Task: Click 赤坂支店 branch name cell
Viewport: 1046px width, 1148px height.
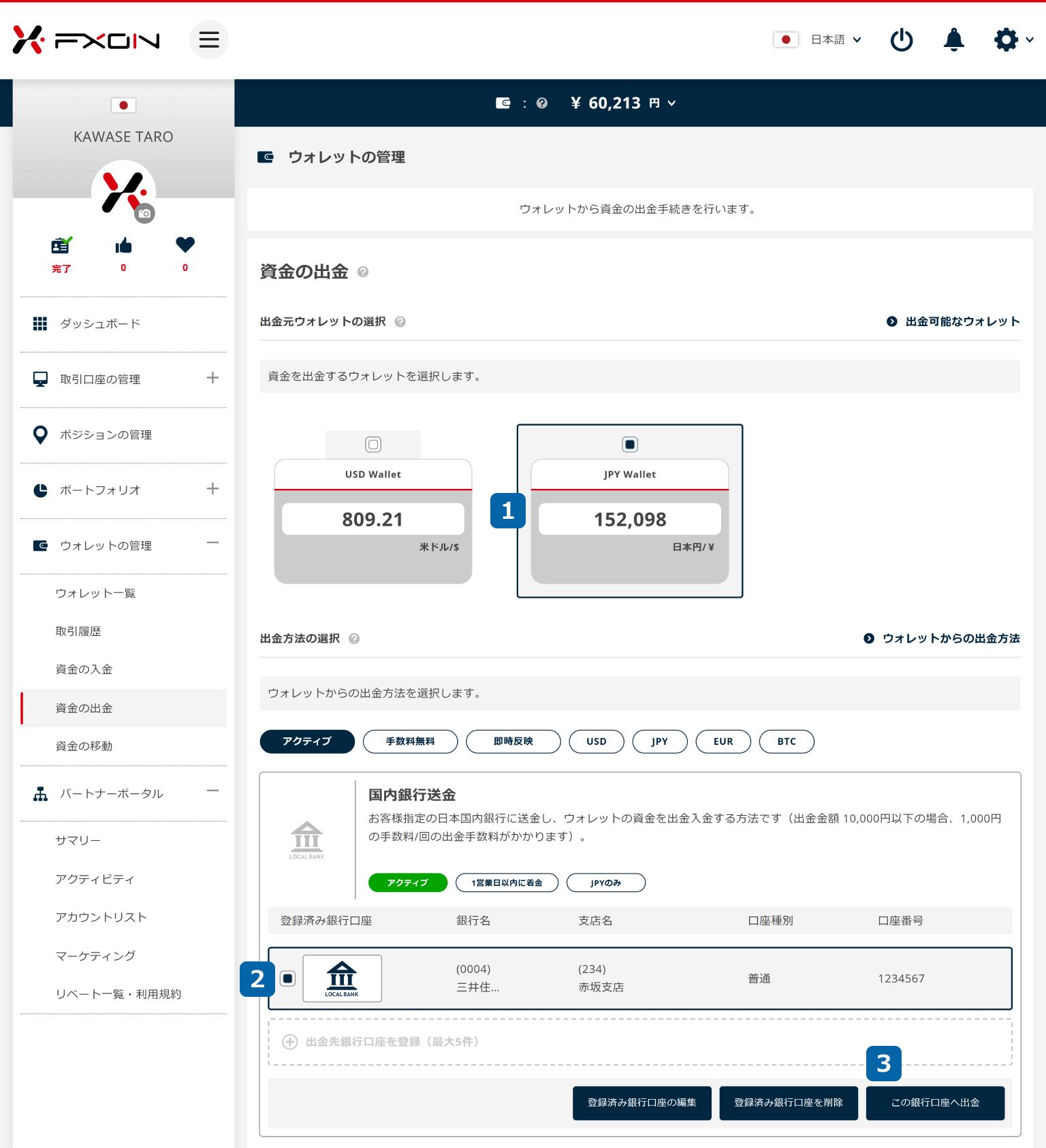Action: pos(601,987)
